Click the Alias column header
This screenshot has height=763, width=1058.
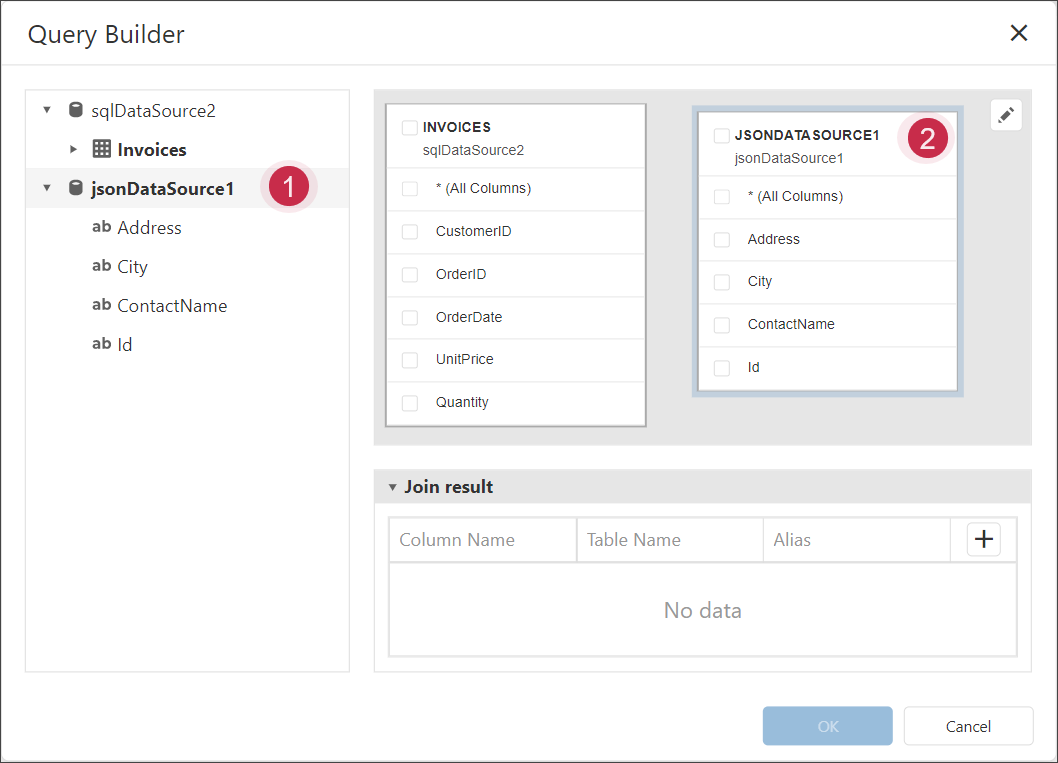[792, 540]
